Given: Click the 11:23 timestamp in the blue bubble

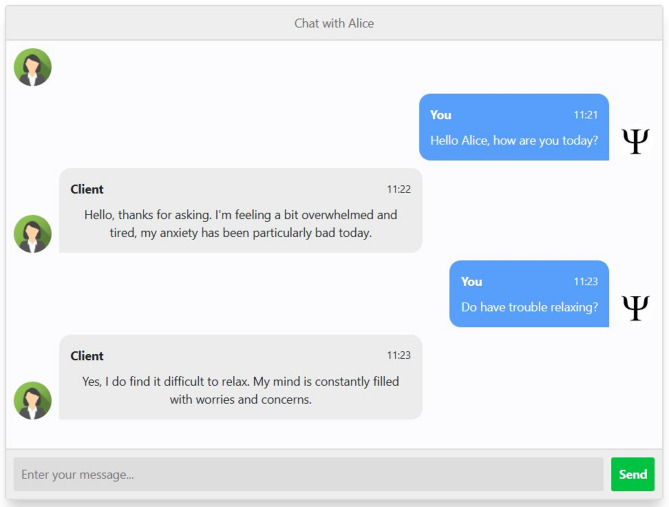Looking at the screenshot, I should 585,282.
